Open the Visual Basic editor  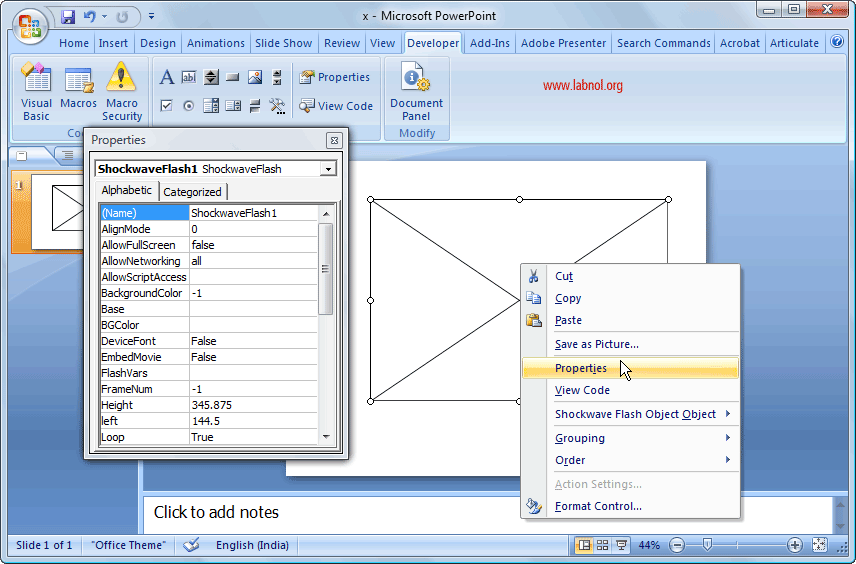[36, 91]
